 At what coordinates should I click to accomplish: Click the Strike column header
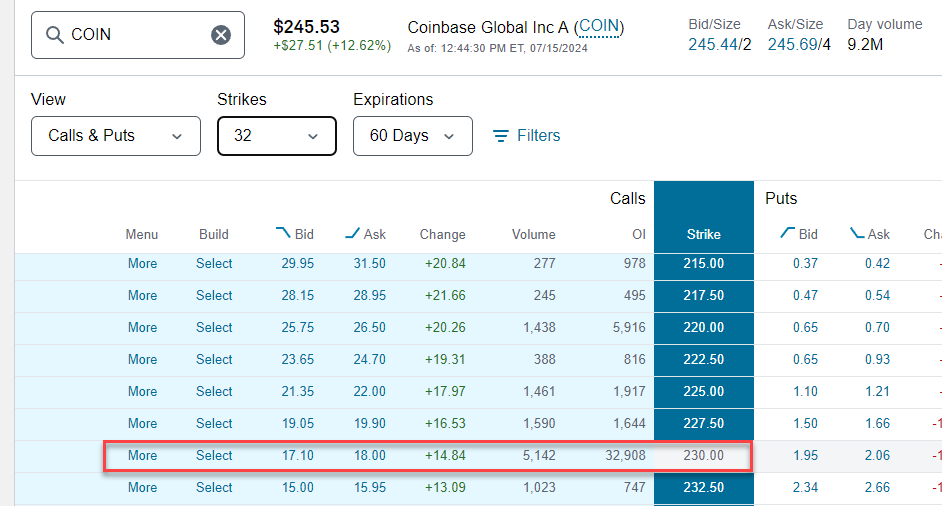click(x=703, y=234)
